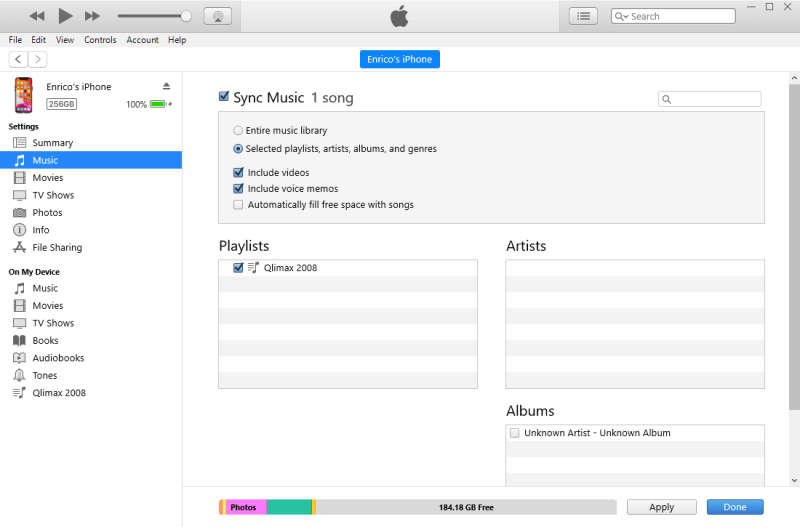This screenshot has height=527, width=800.
Task: Toggle the Sync Music checkbox
Action: [223, 96]
